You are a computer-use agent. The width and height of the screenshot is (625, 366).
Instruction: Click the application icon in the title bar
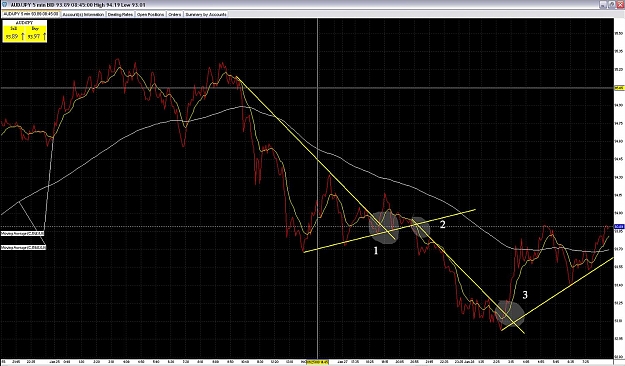(4, 5)
